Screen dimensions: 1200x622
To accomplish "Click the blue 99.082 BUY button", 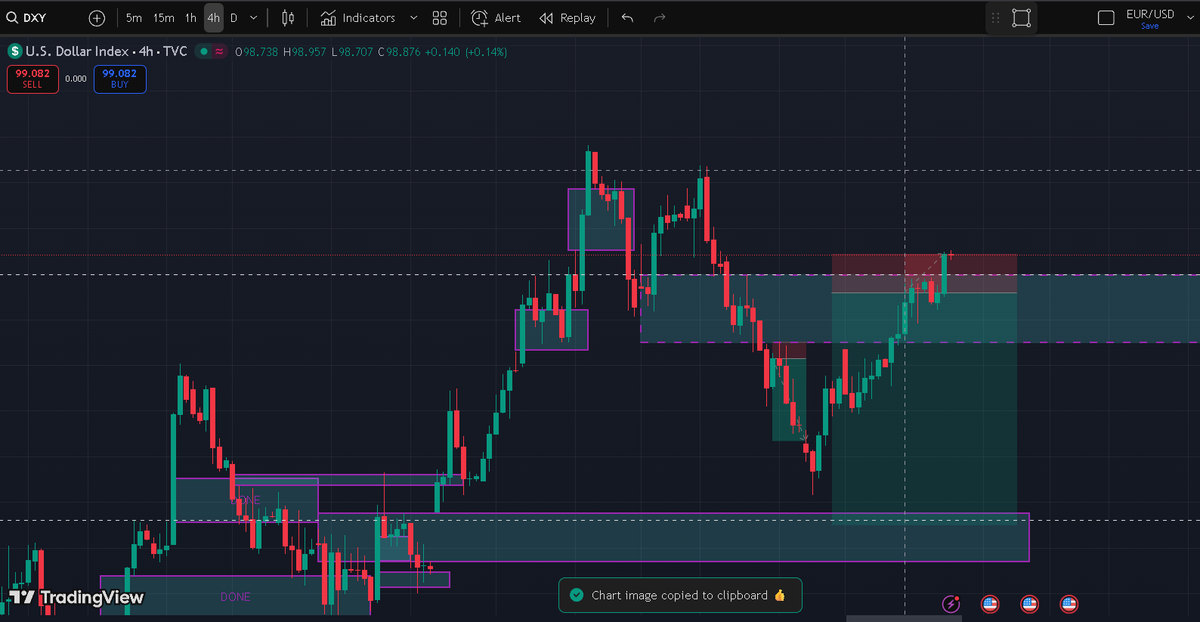I will click(120, 79).
